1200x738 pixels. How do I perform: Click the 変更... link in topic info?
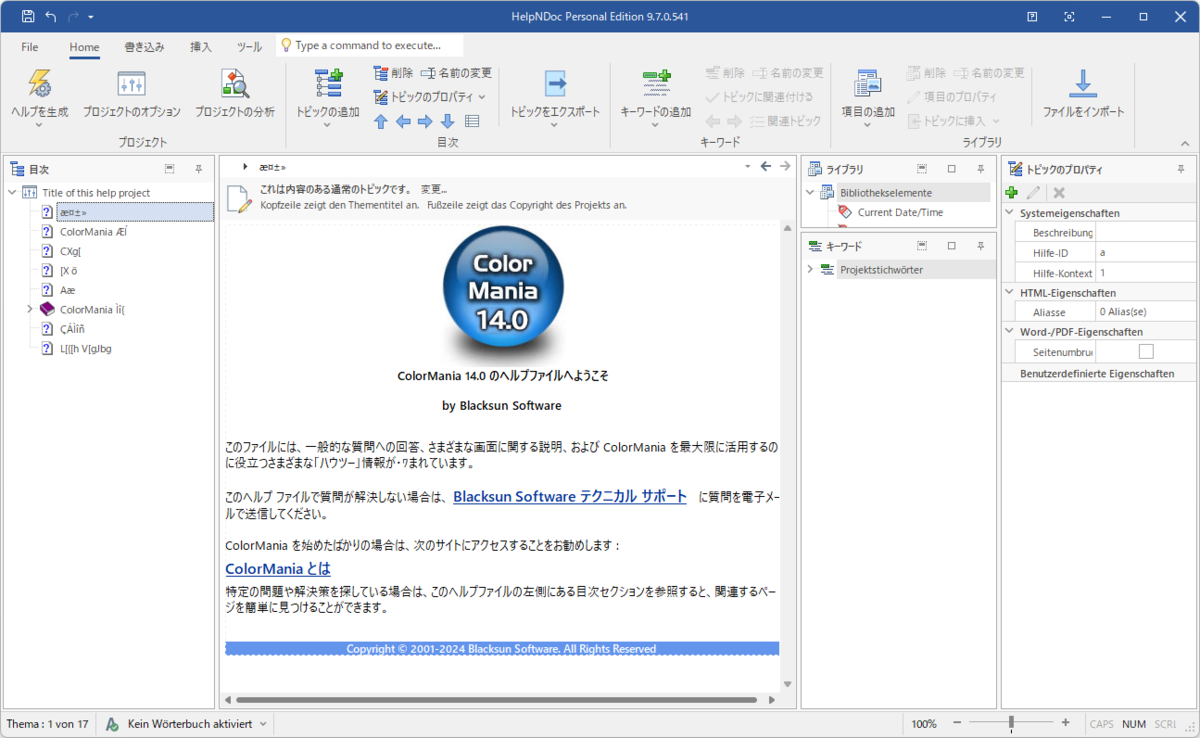433,189
